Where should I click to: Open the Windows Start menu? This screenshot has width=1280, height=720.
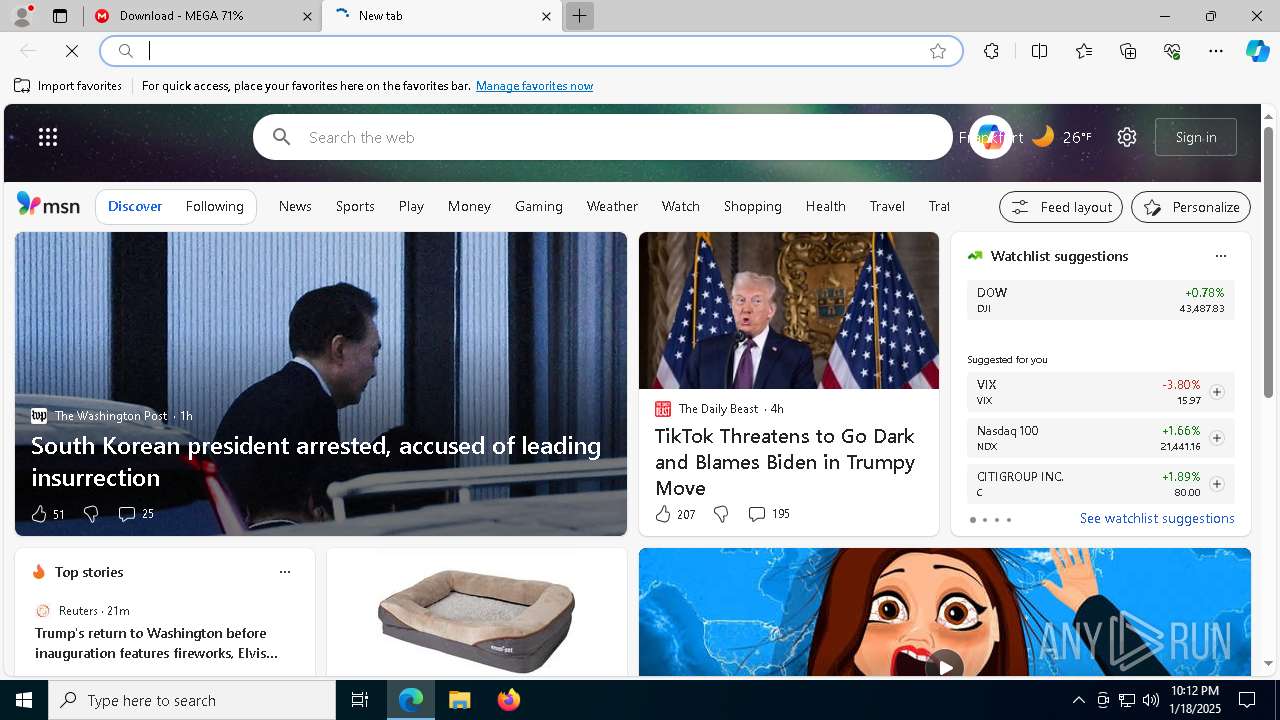24,700
